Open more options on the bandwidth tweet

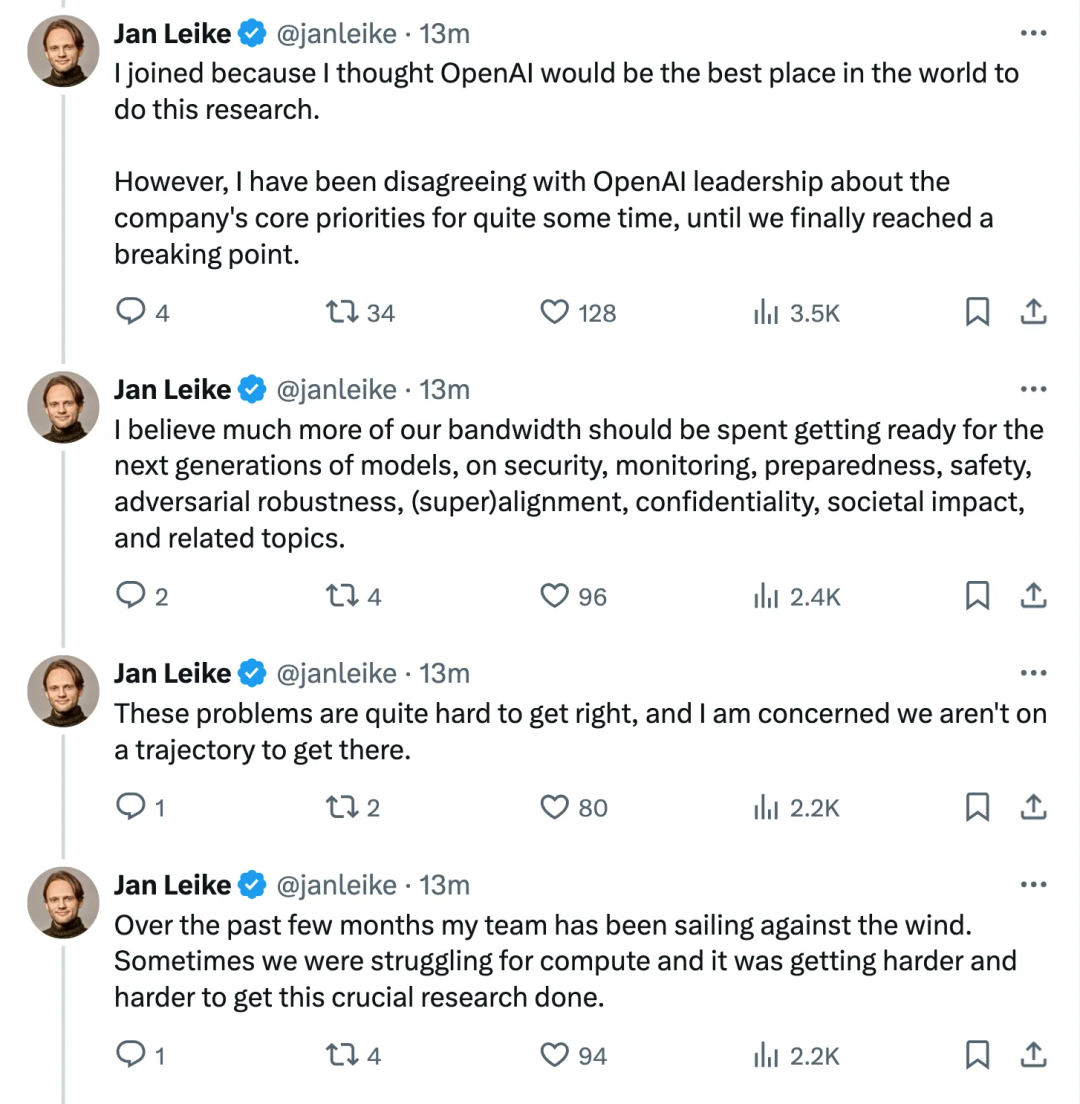pos(1032,389)
